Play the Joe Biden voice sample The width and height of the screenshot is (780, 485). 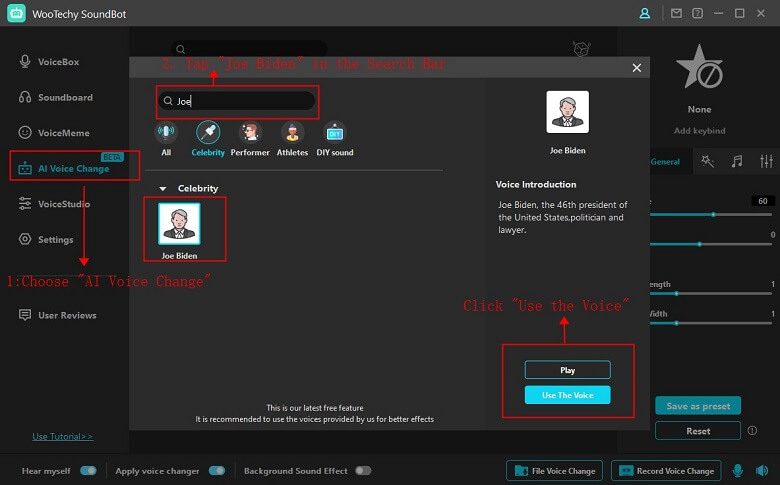567,370
